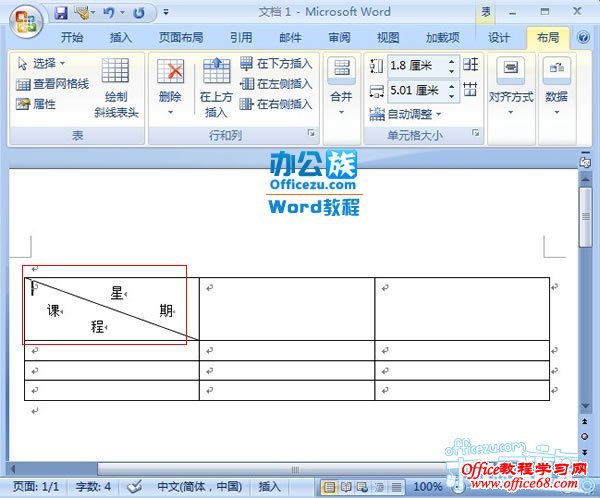
Task: Expand the 合并 dropdown arrow
Action: pyautogui.click(x=341, y=112)
